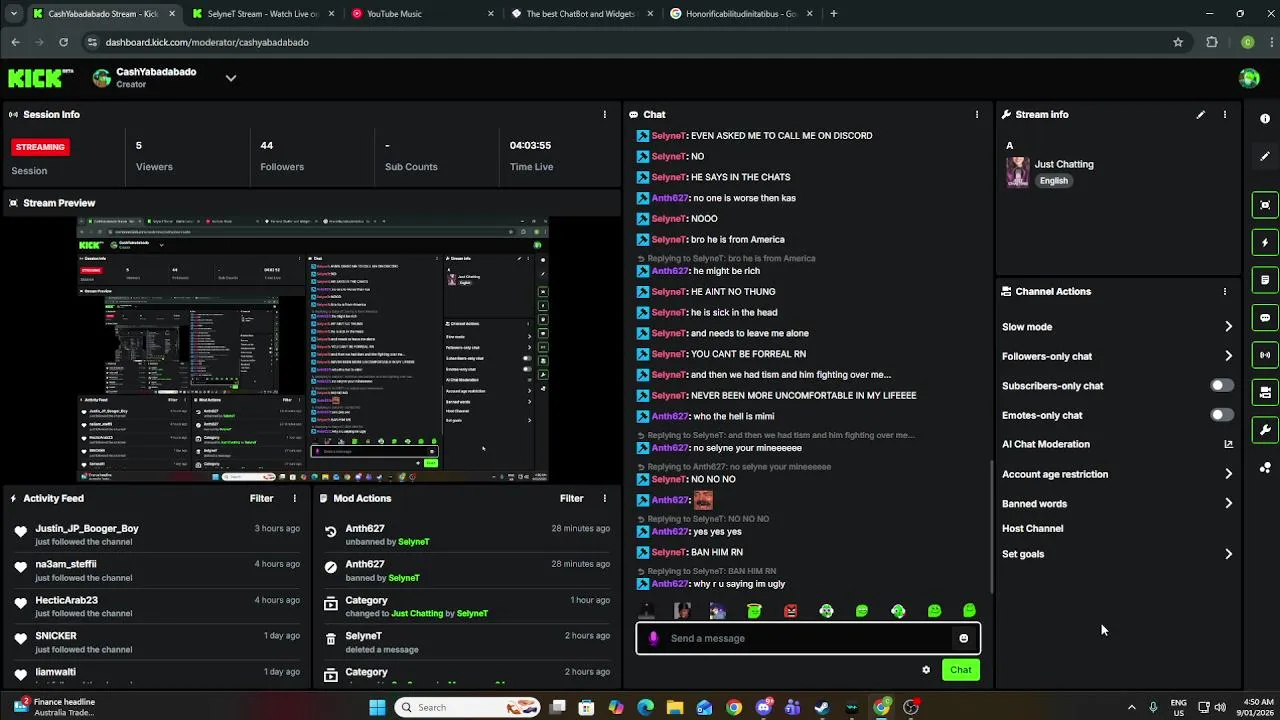This screenshot has height=720, width=1280.
Task: Click in Send a message field
Action: point(808,638)
